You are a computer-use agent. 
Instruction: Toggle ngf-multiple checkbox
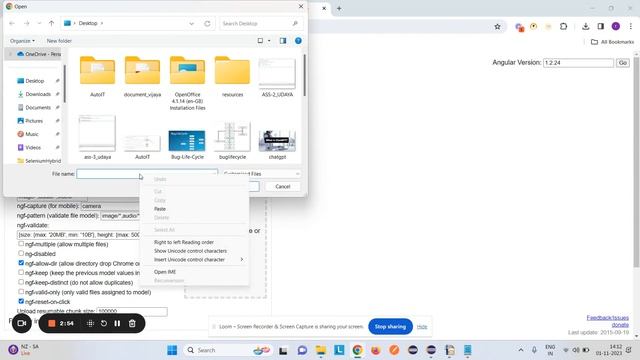click(21, 244)
